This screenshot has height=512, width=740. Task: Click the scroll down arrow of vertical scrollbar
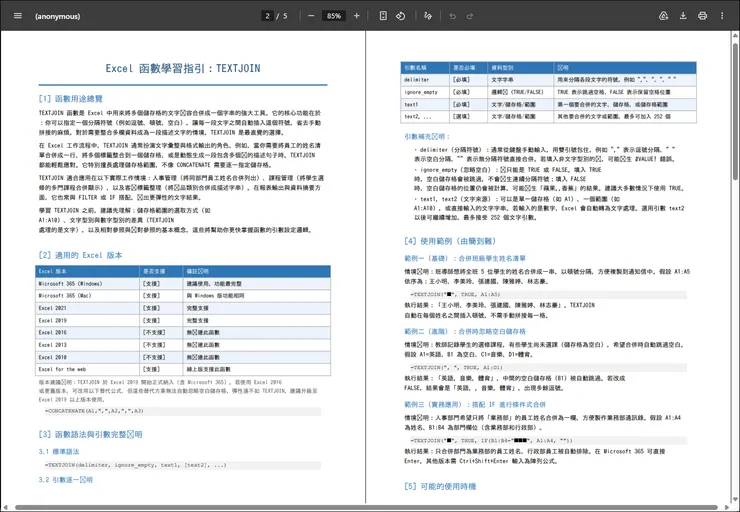[735, 499]
